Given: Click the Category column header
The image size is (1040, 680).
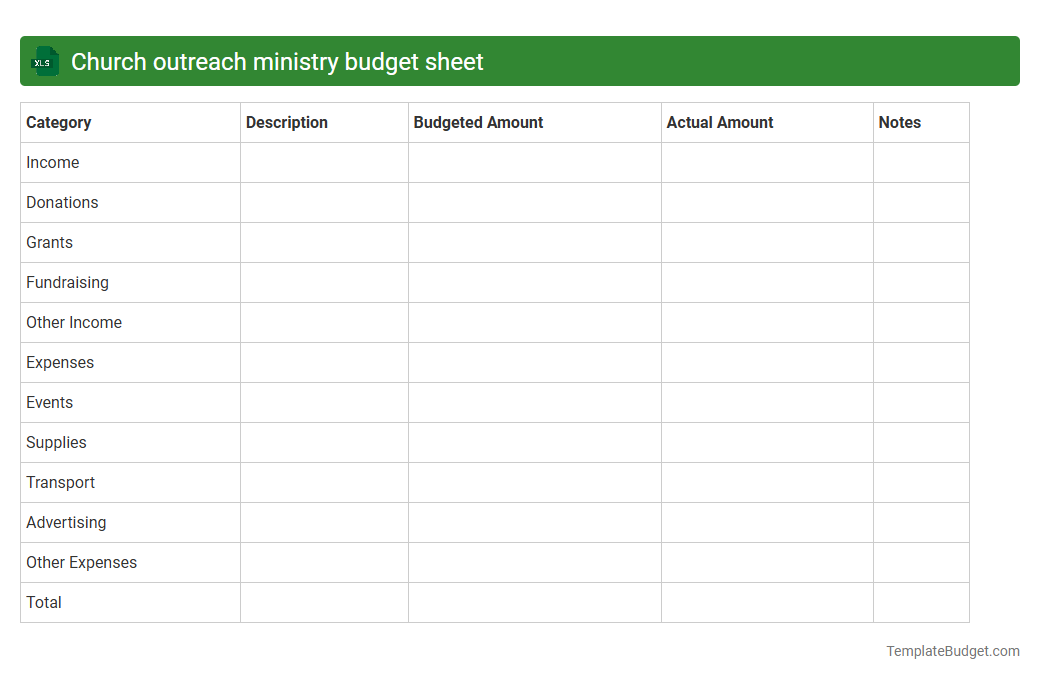Looking at the screenshot, I should tap(58, 122).
